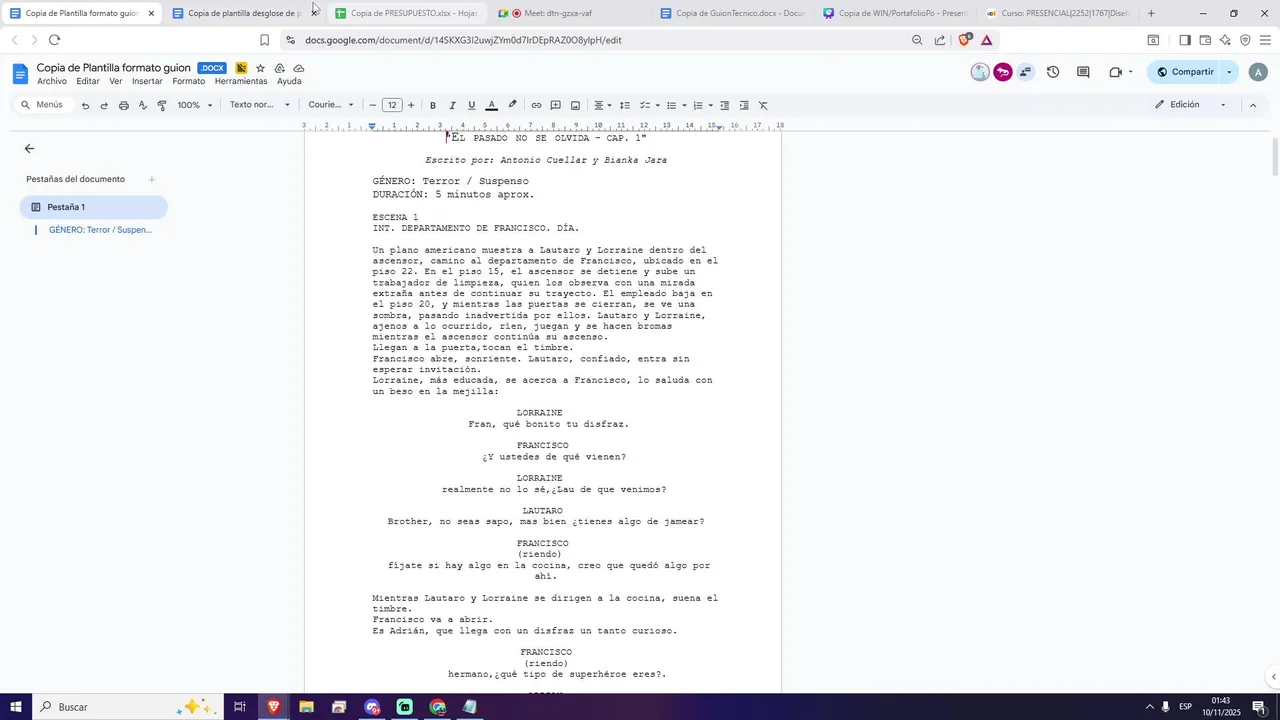Clear text formatting
Image resolution: width=1280 pixels, height=720 pixels.
click(x=763, y=105)
